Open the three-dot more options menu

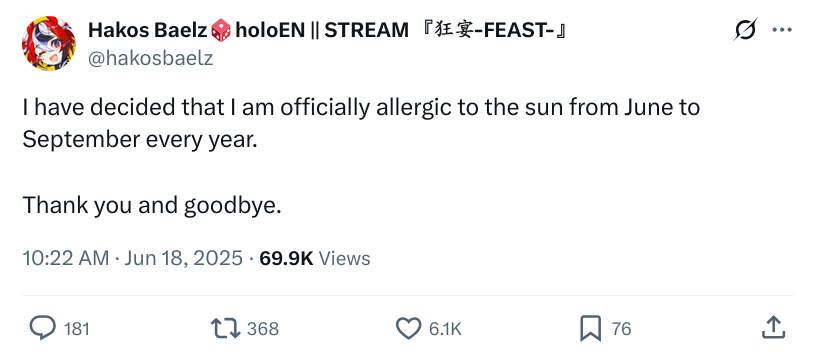(782, 30)
